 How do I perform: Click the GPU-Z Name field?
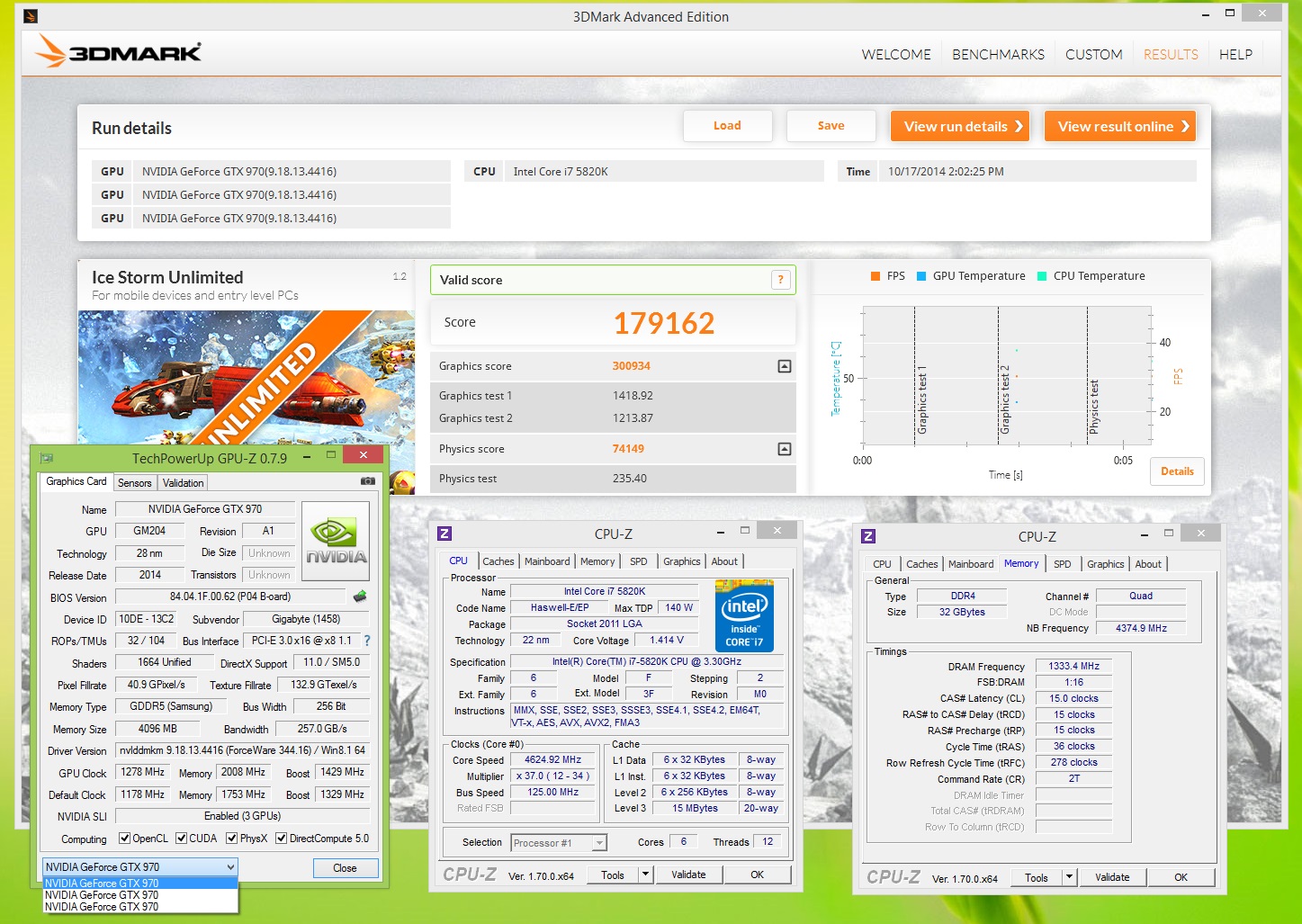205,509
